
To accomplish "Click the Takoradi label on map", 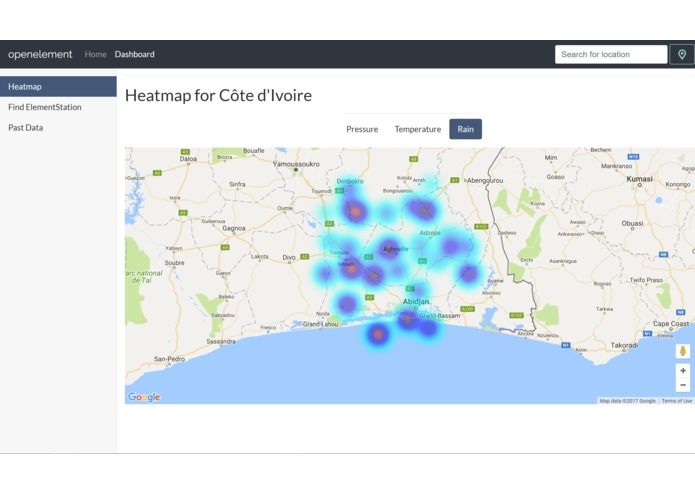I will 624,345.
